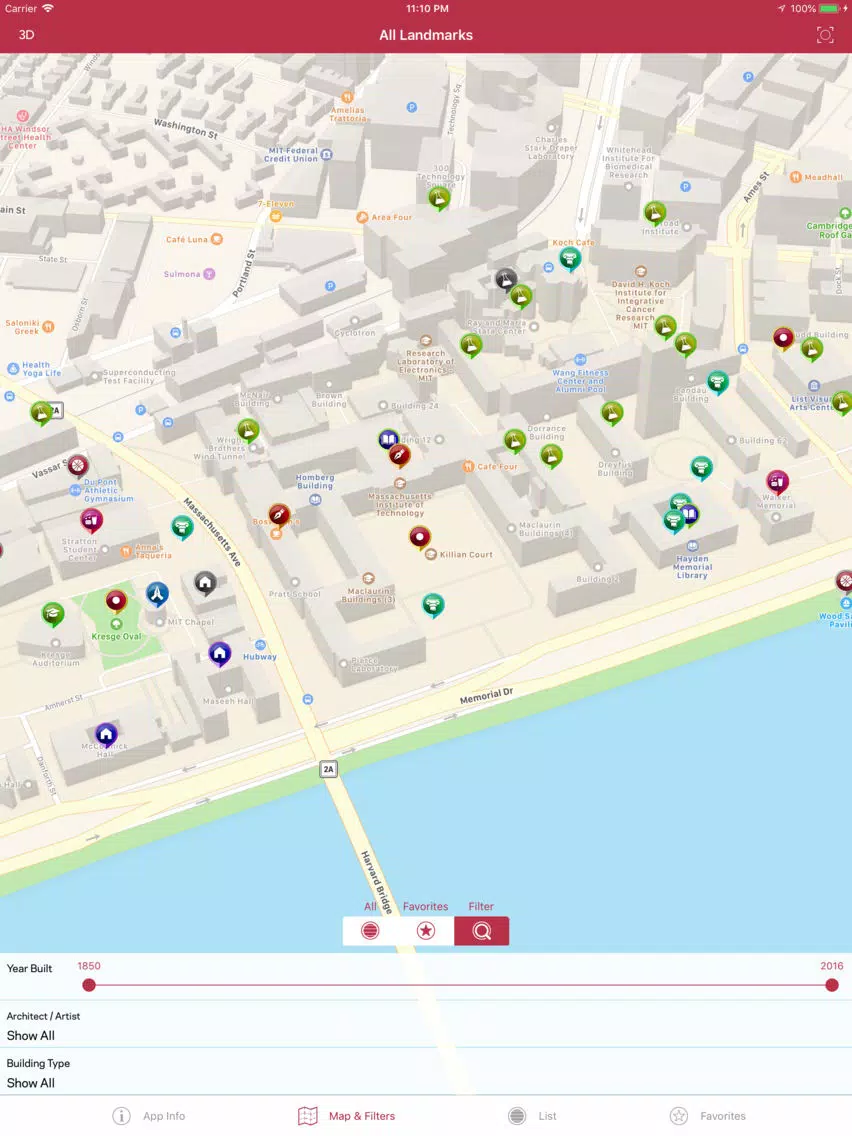Tap the green pin above Research Laboratory of Electronics
This screenshot has width=852, height=1136.
(472, 345)
